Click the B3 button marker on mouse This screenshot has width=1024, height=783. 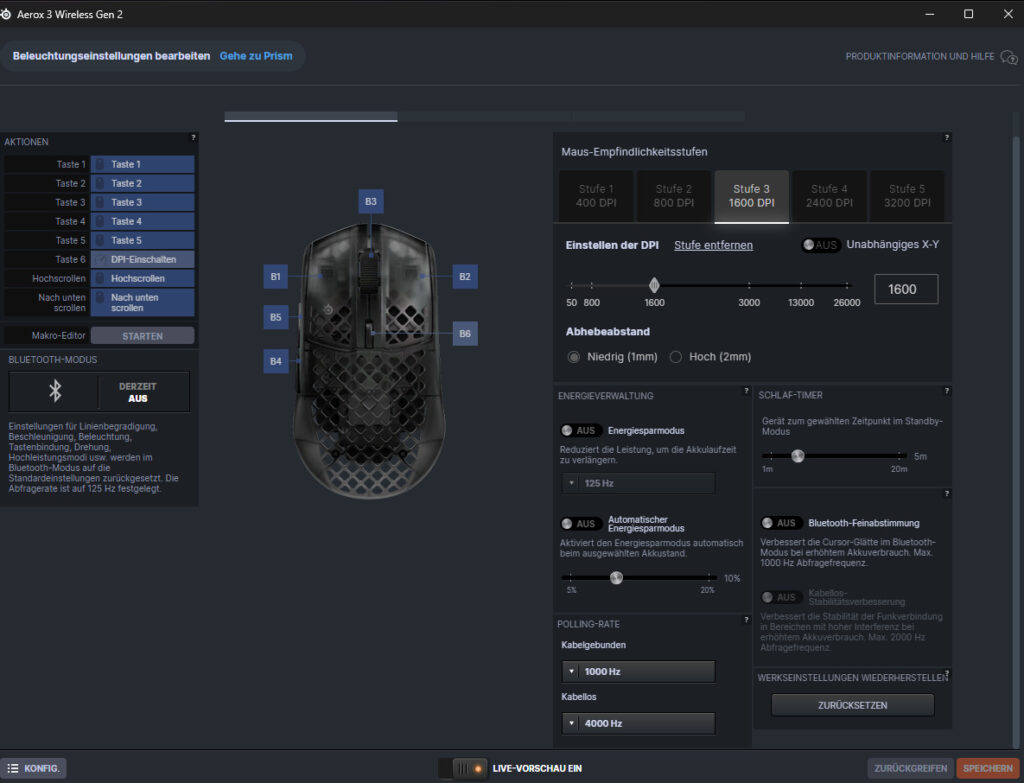[x=371, y=201]
